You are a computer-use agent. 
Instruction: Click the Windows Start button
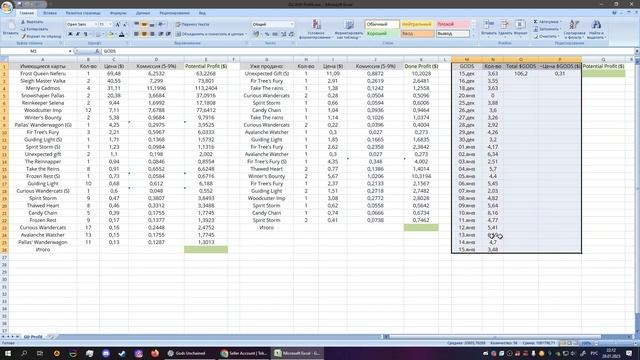[7, 353]
